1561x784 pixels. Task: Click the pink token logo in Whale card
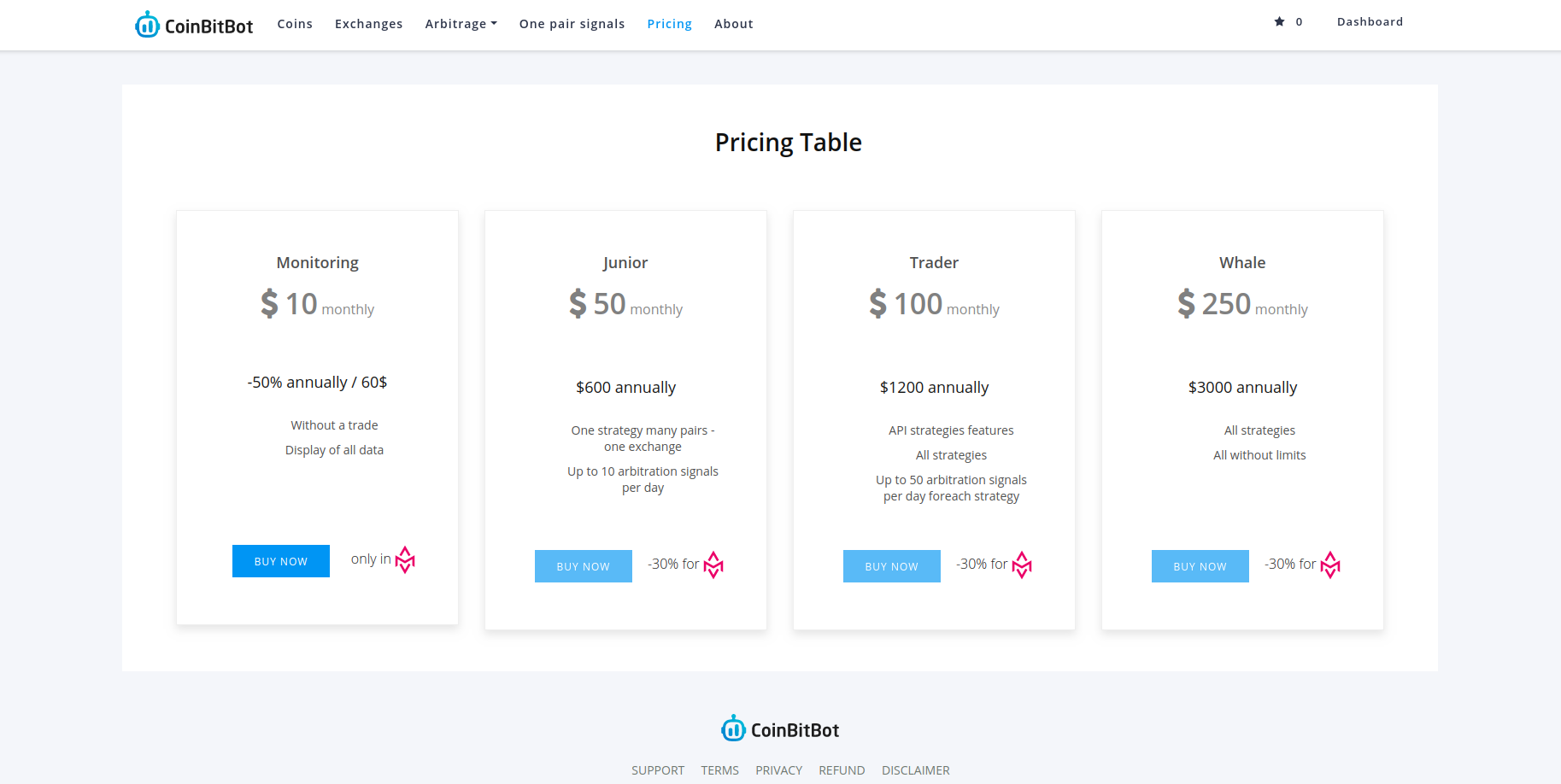click(1330, 565)
